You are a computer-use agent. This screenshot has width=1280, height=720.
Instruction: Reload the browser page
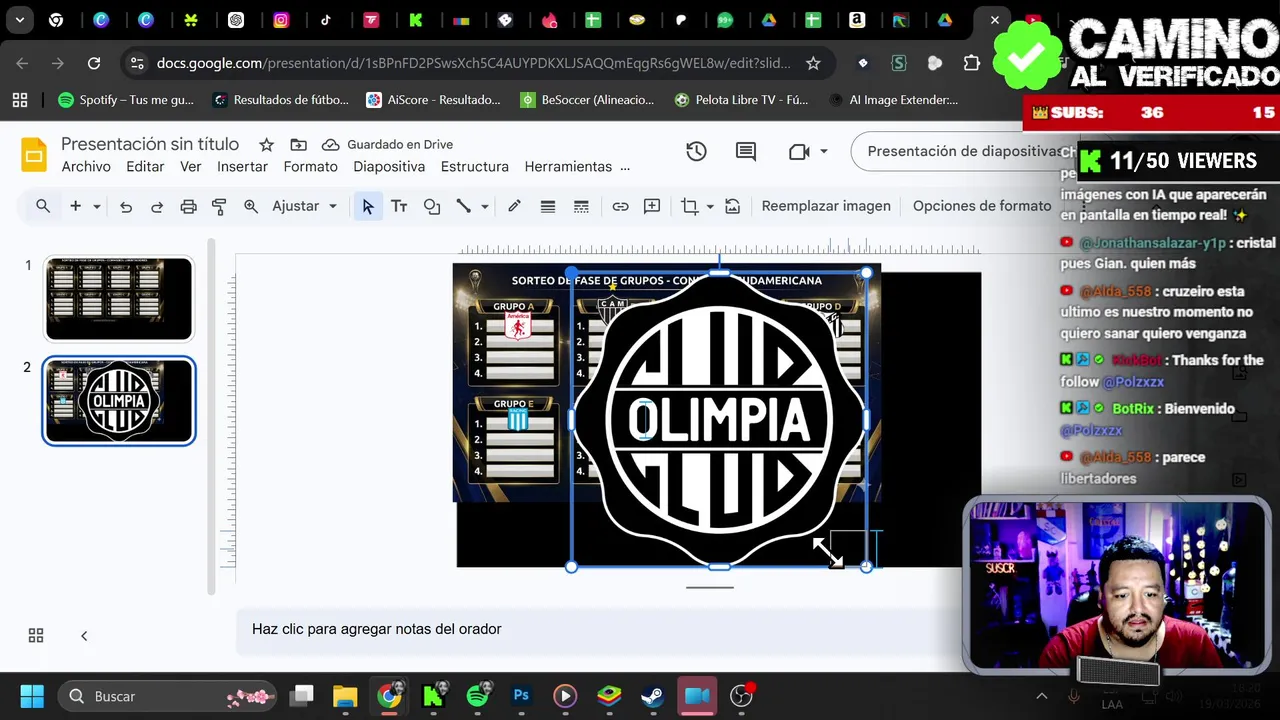[94, 63]
